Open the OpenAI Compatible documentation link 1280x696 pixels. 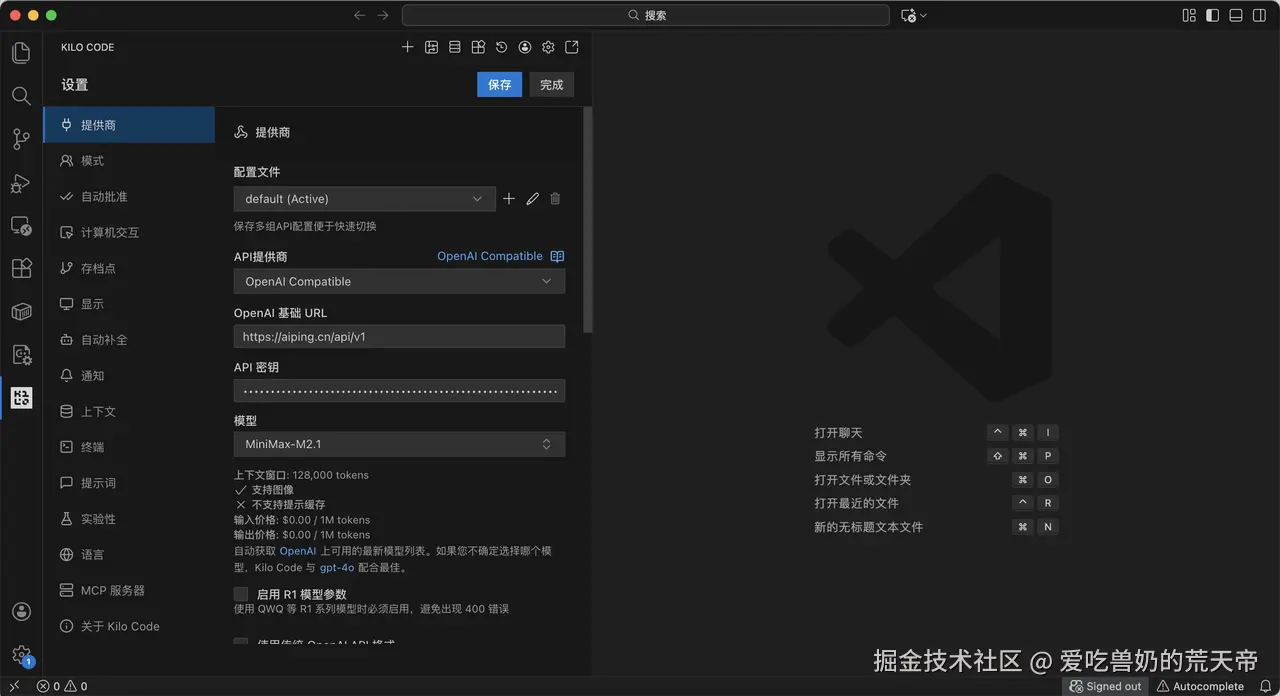(x=491, y=255)
